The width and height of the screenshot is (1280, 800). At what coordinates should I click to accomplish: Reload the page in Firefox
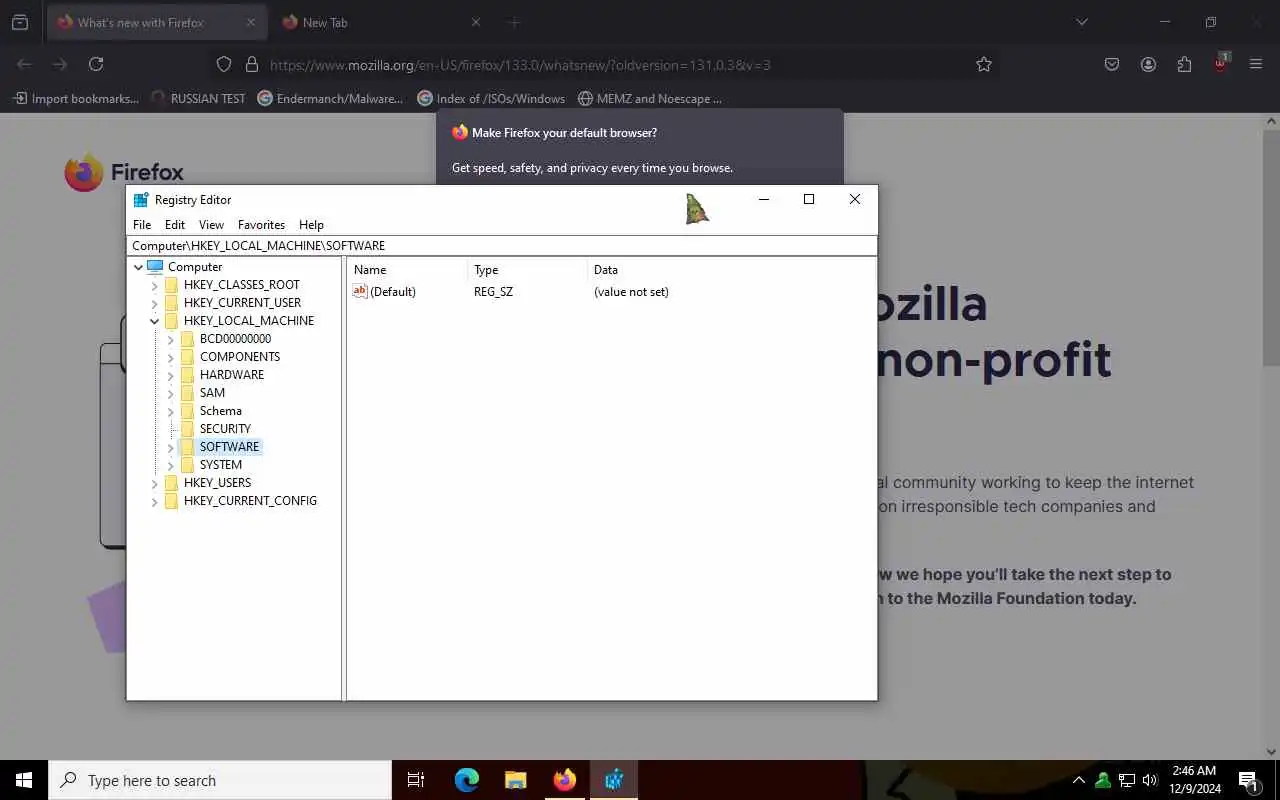point(96,64)
